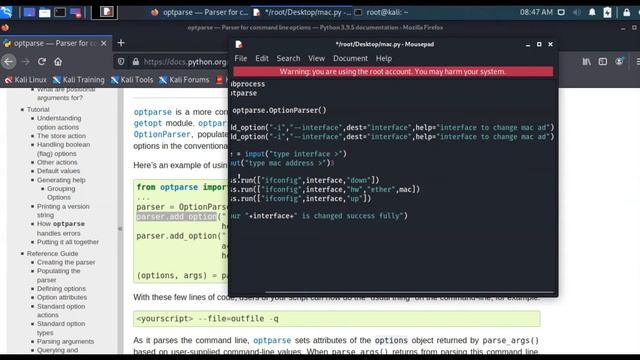Open The store action sidebar link

(61, 136)
